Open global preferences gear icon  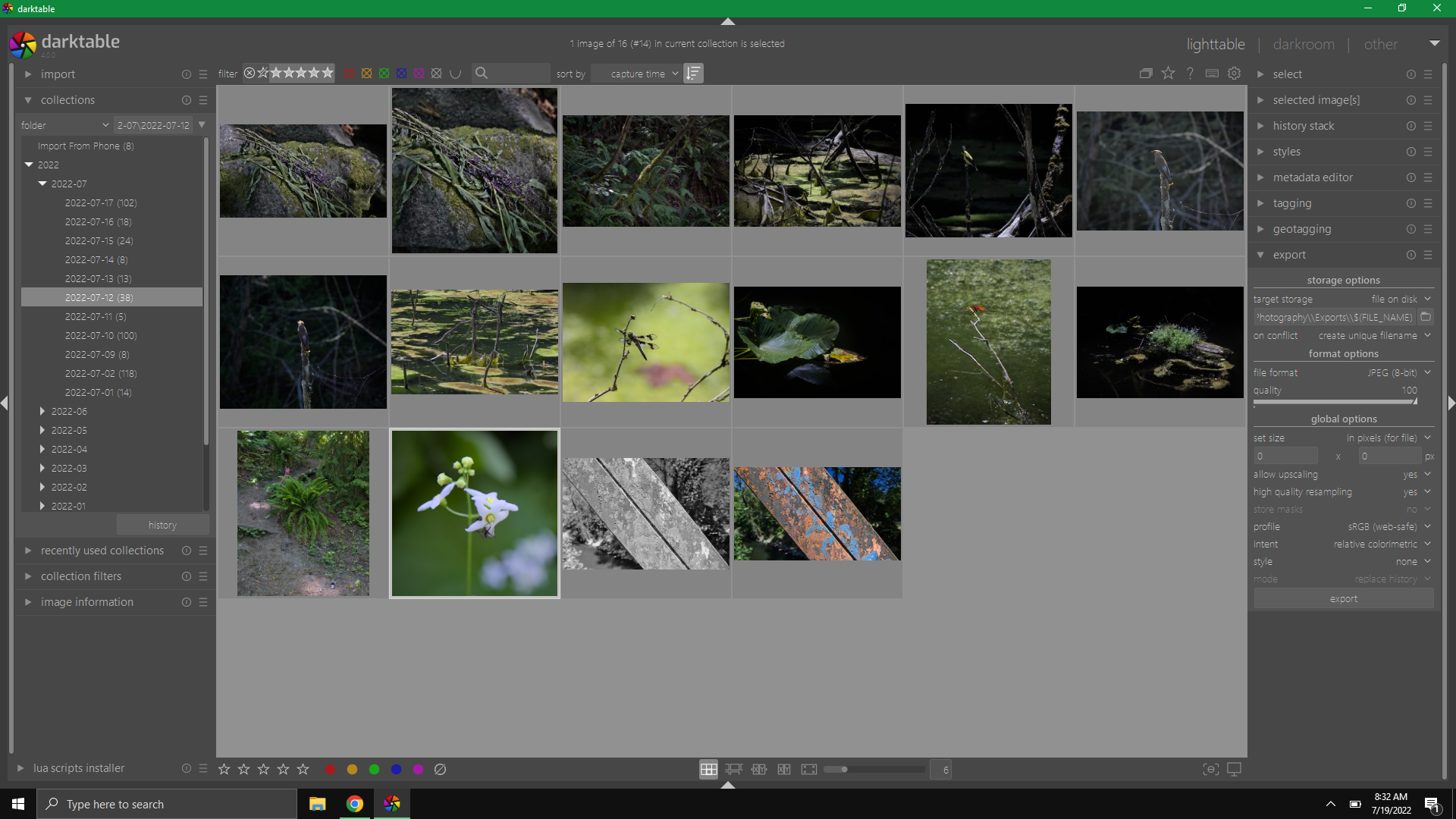1235,74
